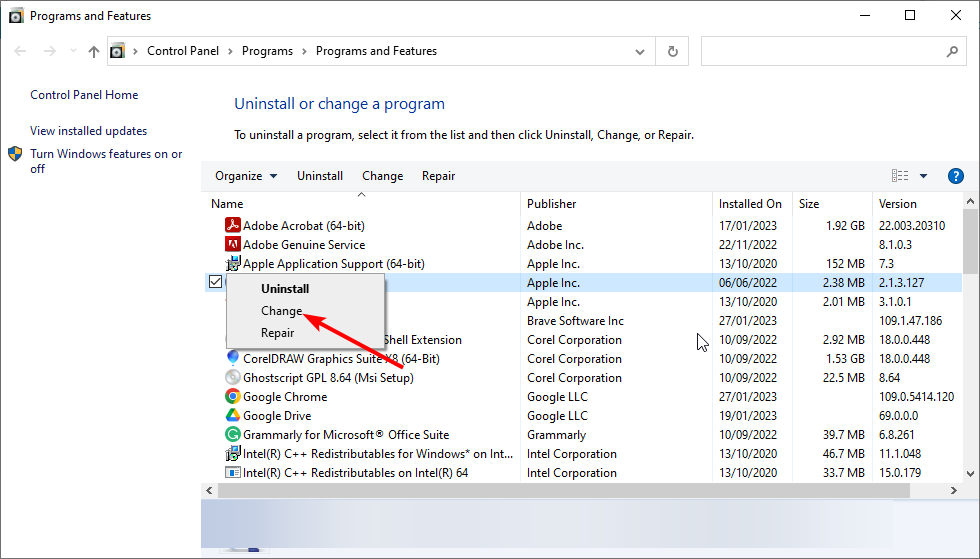The height and width of the screenshot is (559, 980).
Task: Open the Organize dropdown menu
Action: pos(246,176)
